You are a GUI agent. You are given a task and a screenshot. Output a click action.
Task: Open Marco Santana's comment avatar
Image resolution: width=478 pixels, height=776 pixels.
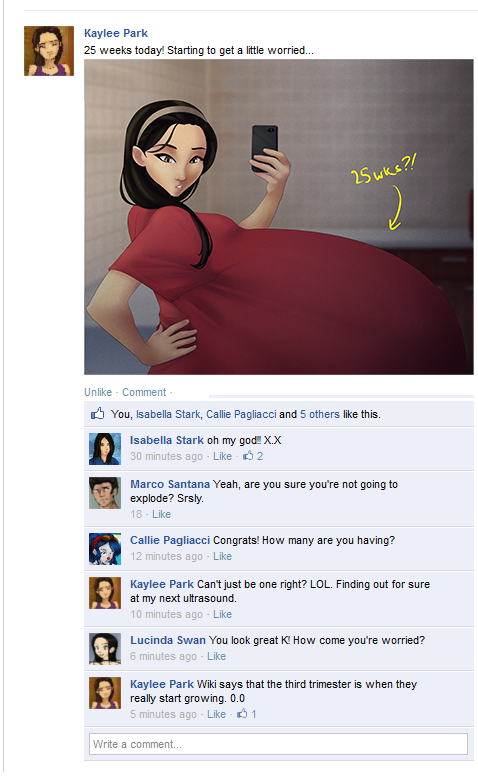click(x=105, y=493)
